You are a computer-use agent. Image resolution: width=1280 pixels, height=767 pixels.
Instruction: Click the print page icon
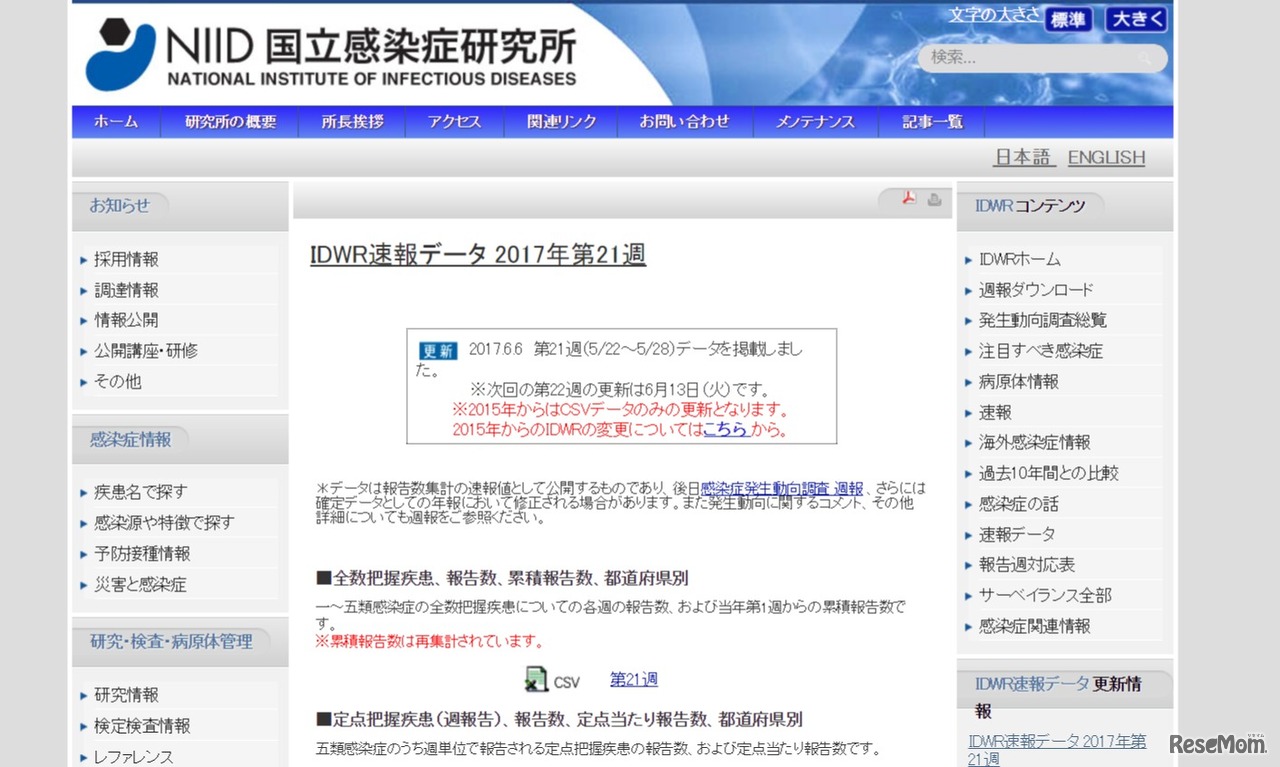click(934, 199)
